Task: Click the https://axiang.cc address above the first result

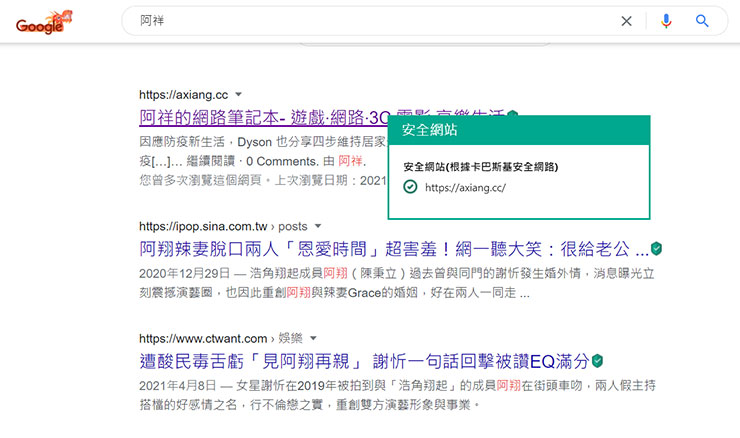Action: coord(185,94)
